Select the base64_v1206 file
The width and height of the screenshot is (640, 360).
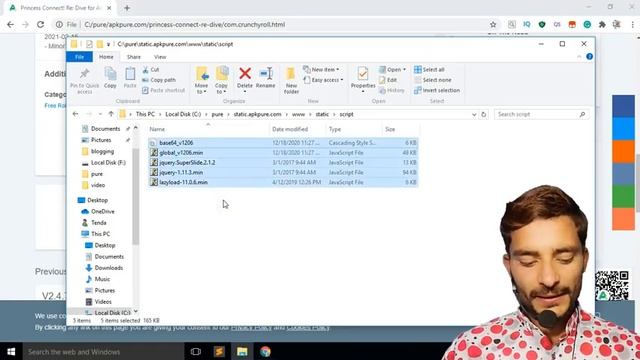coord(283,143)
